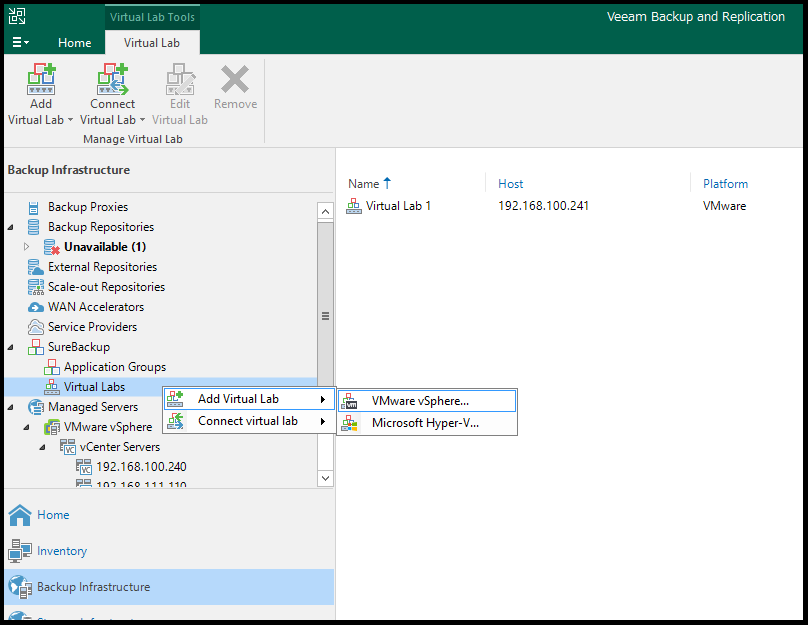Select the Virtual Lab 1 row
808x625 pixels.
pos(569,206)
